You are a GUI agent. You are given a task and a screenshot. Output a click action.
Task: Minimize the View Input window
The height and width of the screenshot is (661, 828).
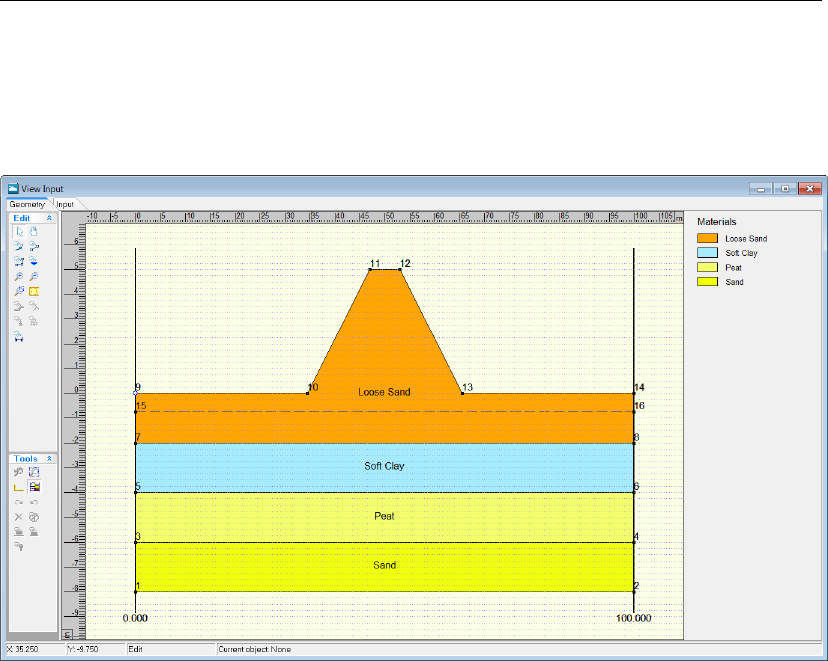(x=761, y=189)
